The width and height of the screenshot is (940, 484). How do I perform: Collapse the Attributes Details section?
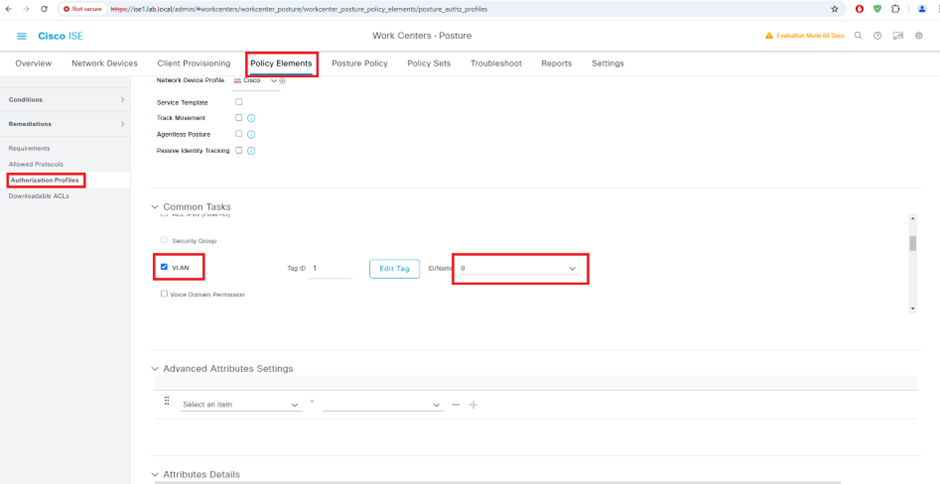point(155,474)
